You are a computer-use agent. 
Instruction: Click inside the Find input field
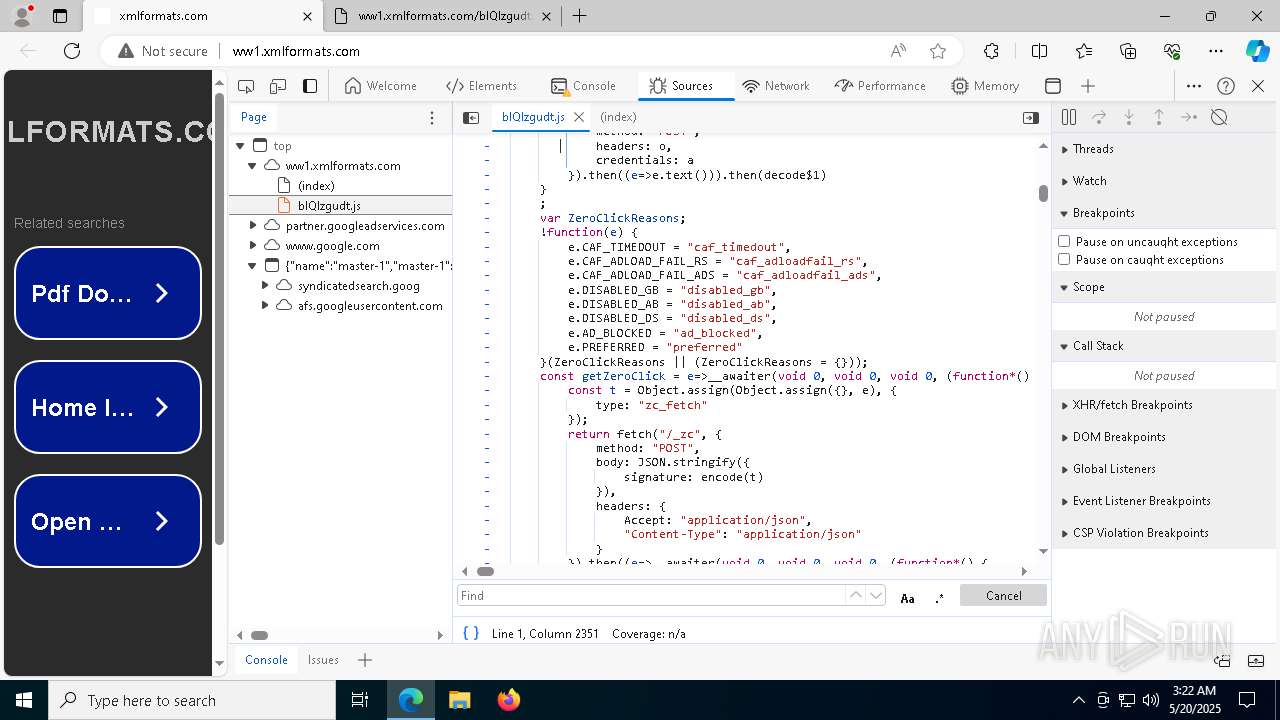click(x=650, y=595)
